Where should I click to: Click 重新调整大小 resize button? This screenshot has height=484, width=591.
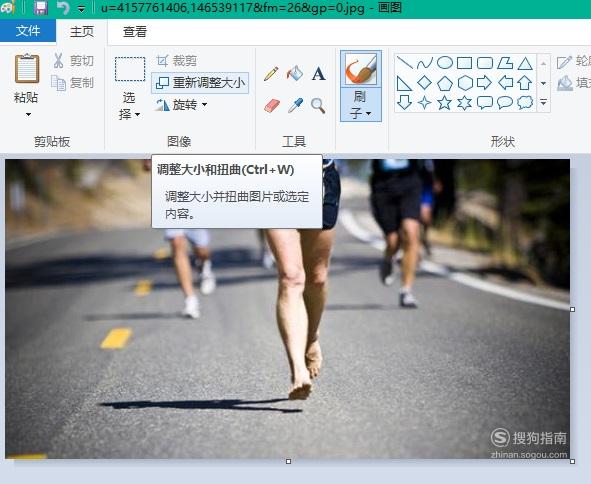coord(200,83)
